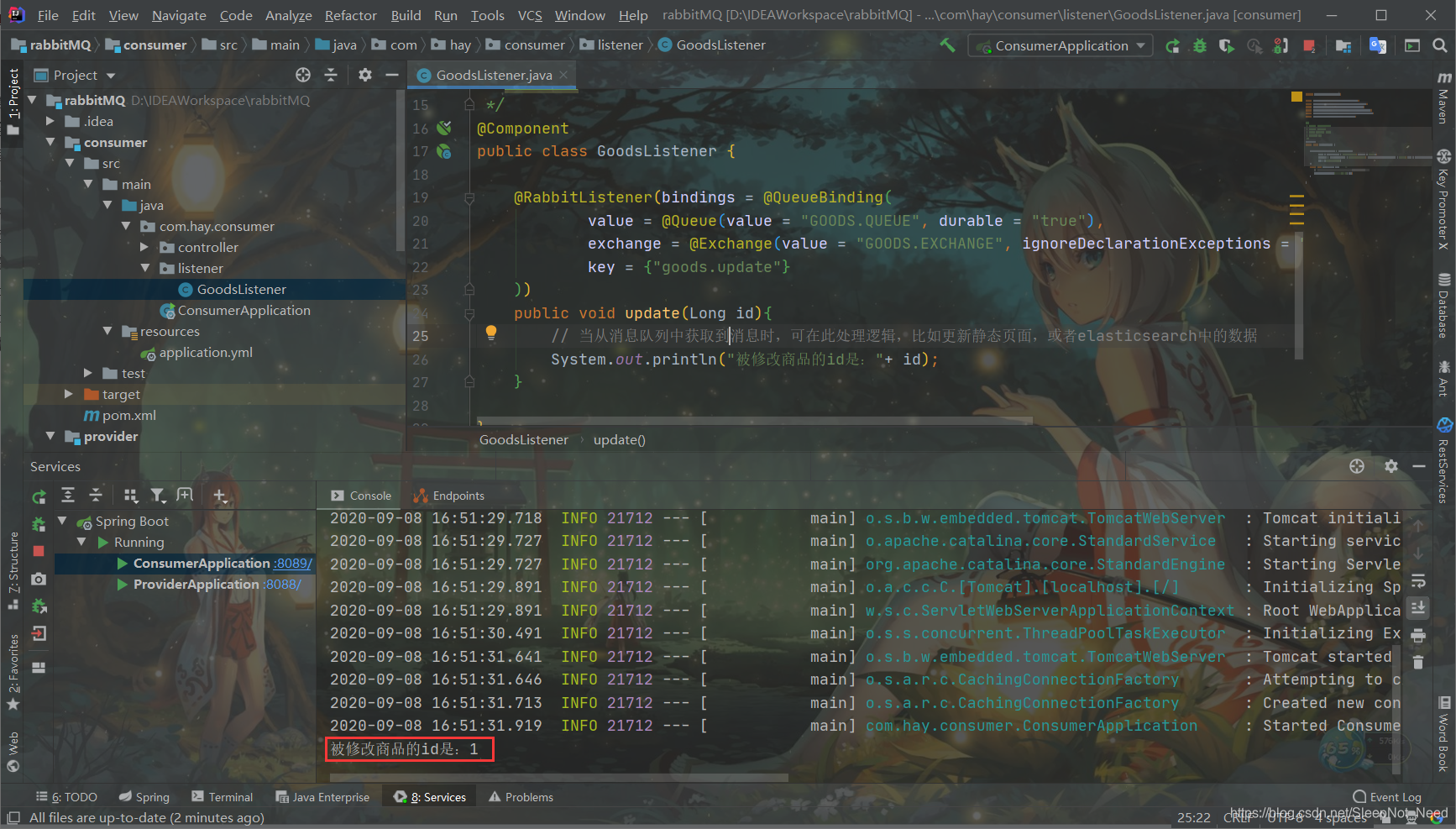
Task: Print the console output
Action: coord(1418,635)
